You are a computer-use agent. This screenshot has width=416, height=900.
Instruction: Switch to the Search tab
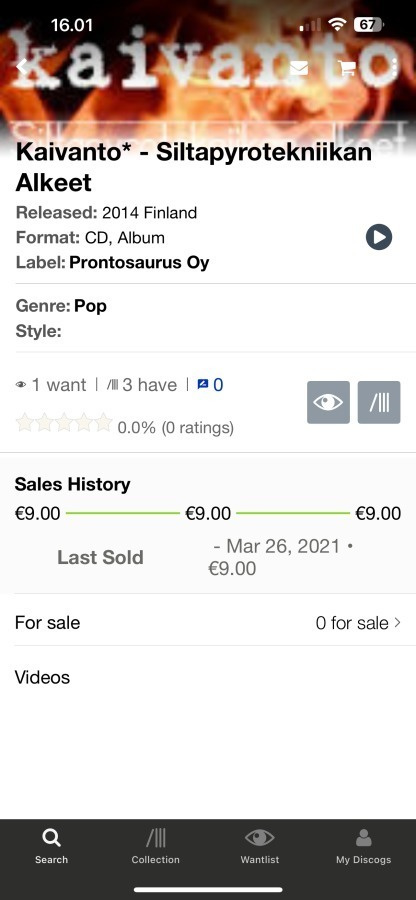tap(51, 847)
